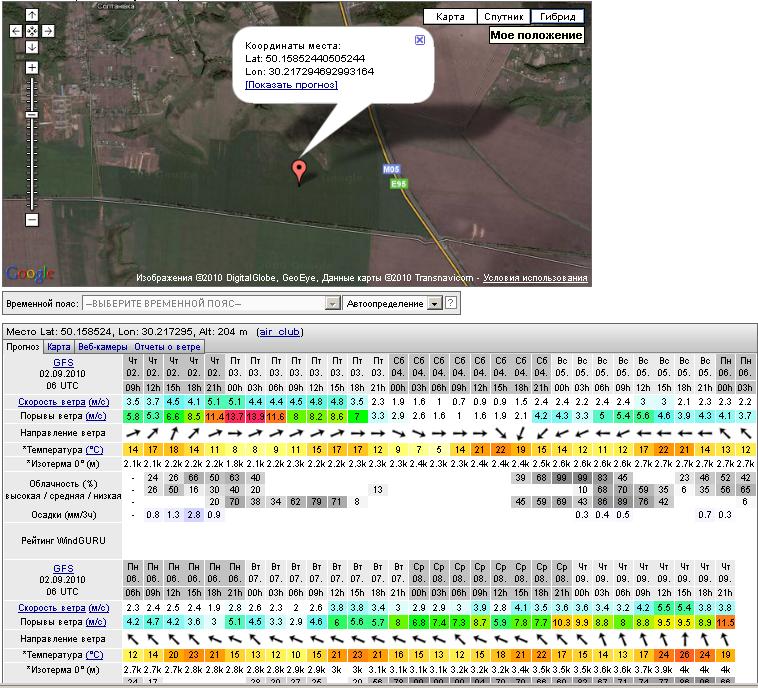758x688 pixels.
Task: Click the red location marker pin
Action: [298, 170]
